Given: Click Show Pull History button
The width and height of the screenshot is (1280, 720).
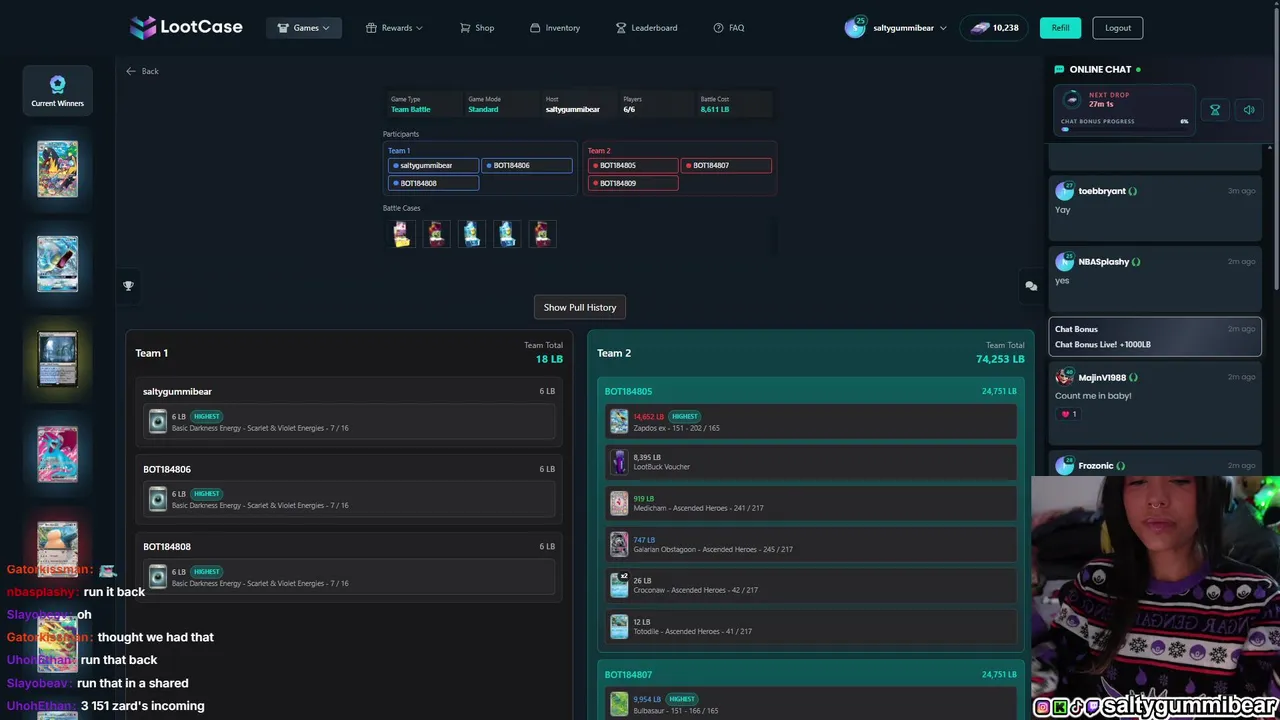Looking at the screenshot, I should point(580,307).
